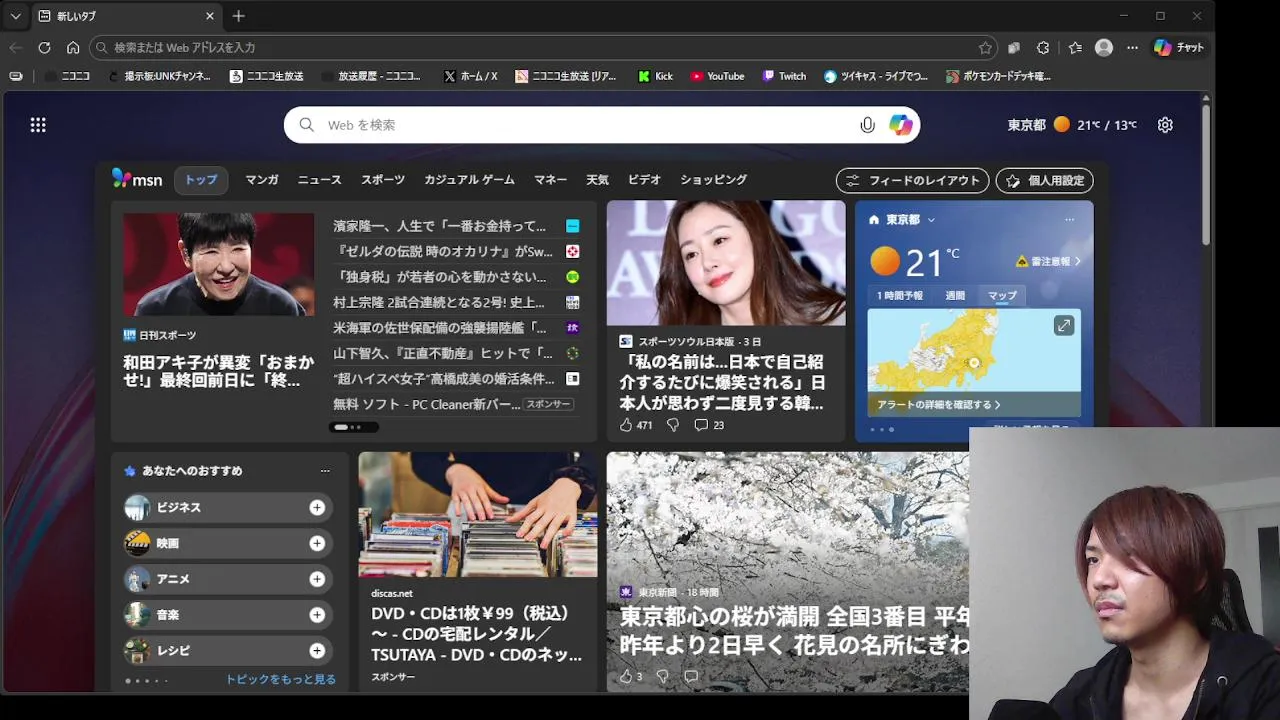Click carousel page indicator under headlines
This screenshot has width=1280, height=720.
pos(353,427)
